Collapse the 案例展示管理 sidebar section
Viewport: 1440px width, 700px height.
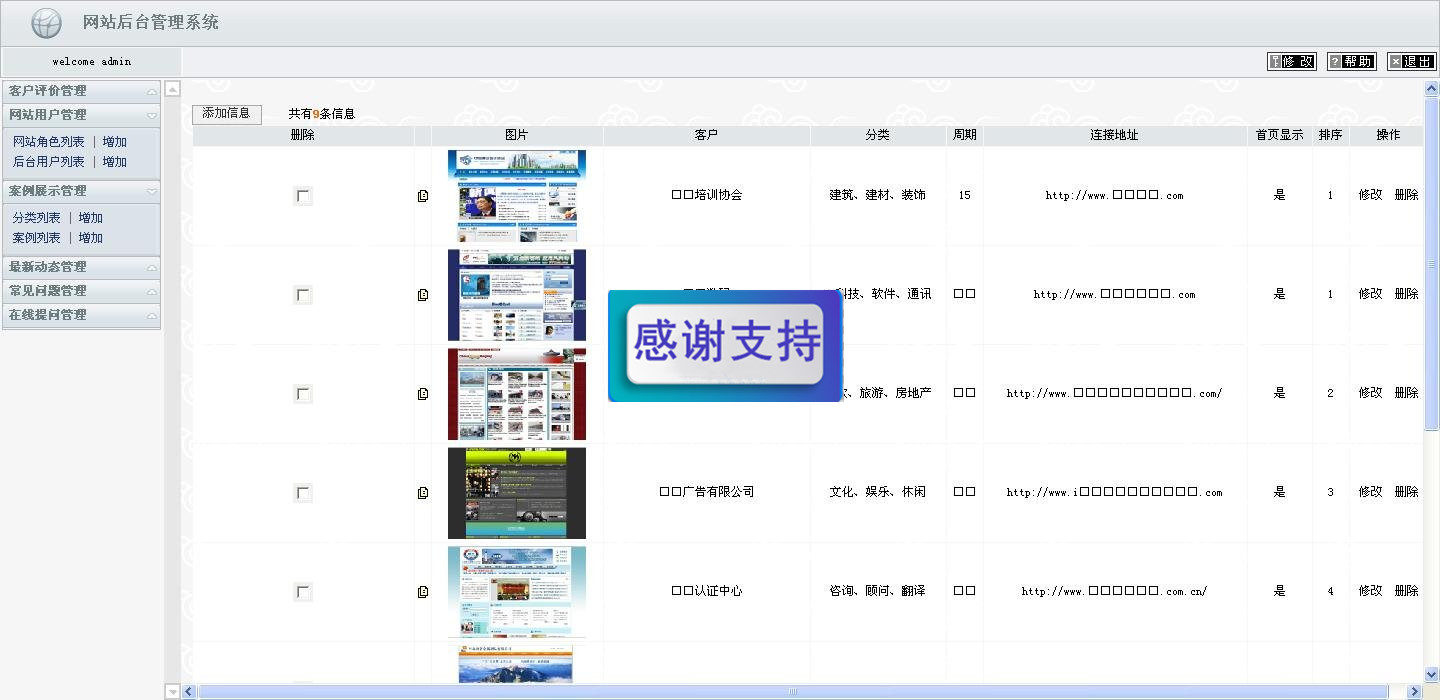point(81,191)
